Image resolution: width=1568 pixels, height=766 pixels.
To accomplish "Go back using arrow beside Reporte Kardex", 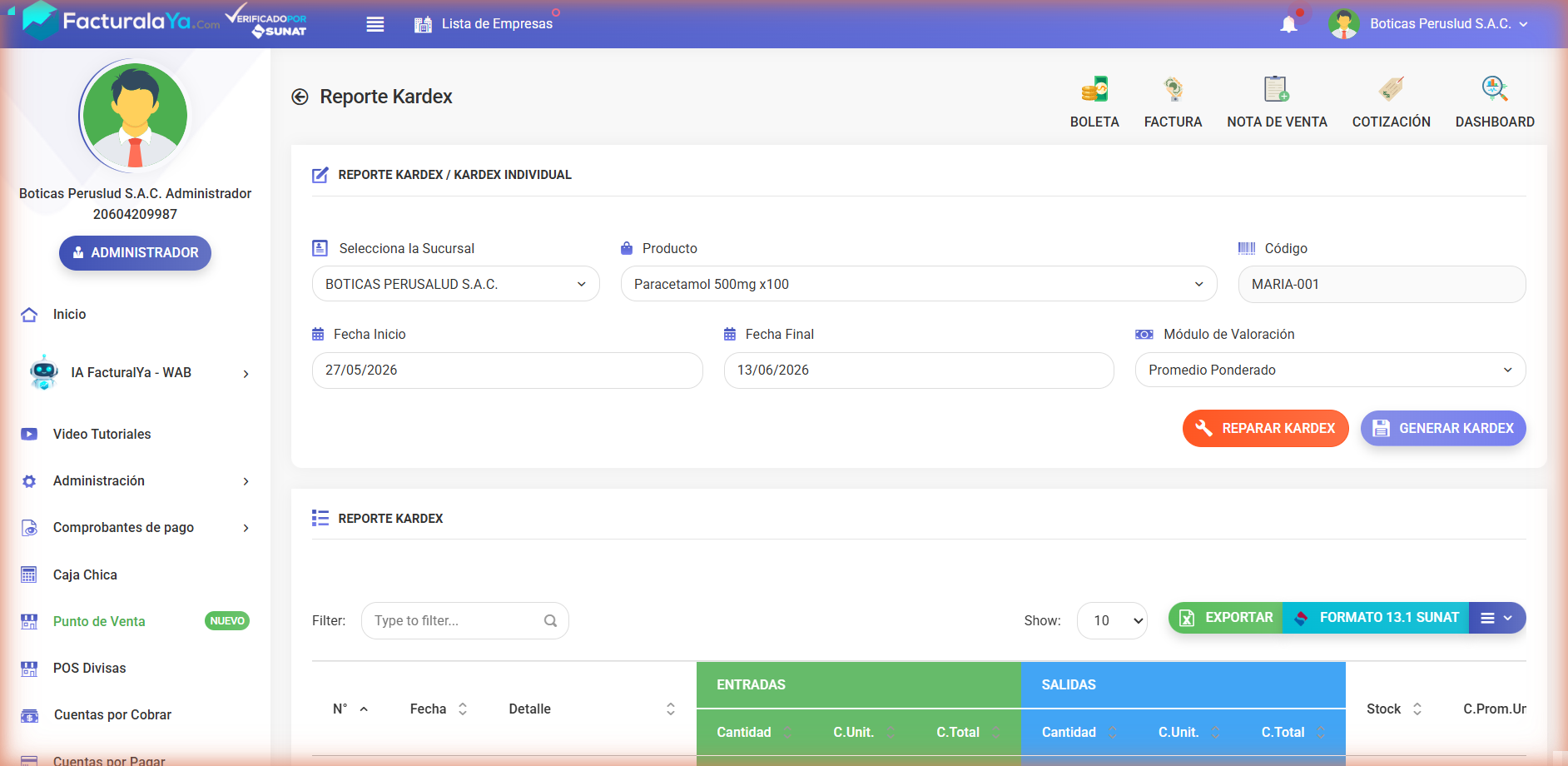I will [x=300, y=97].
